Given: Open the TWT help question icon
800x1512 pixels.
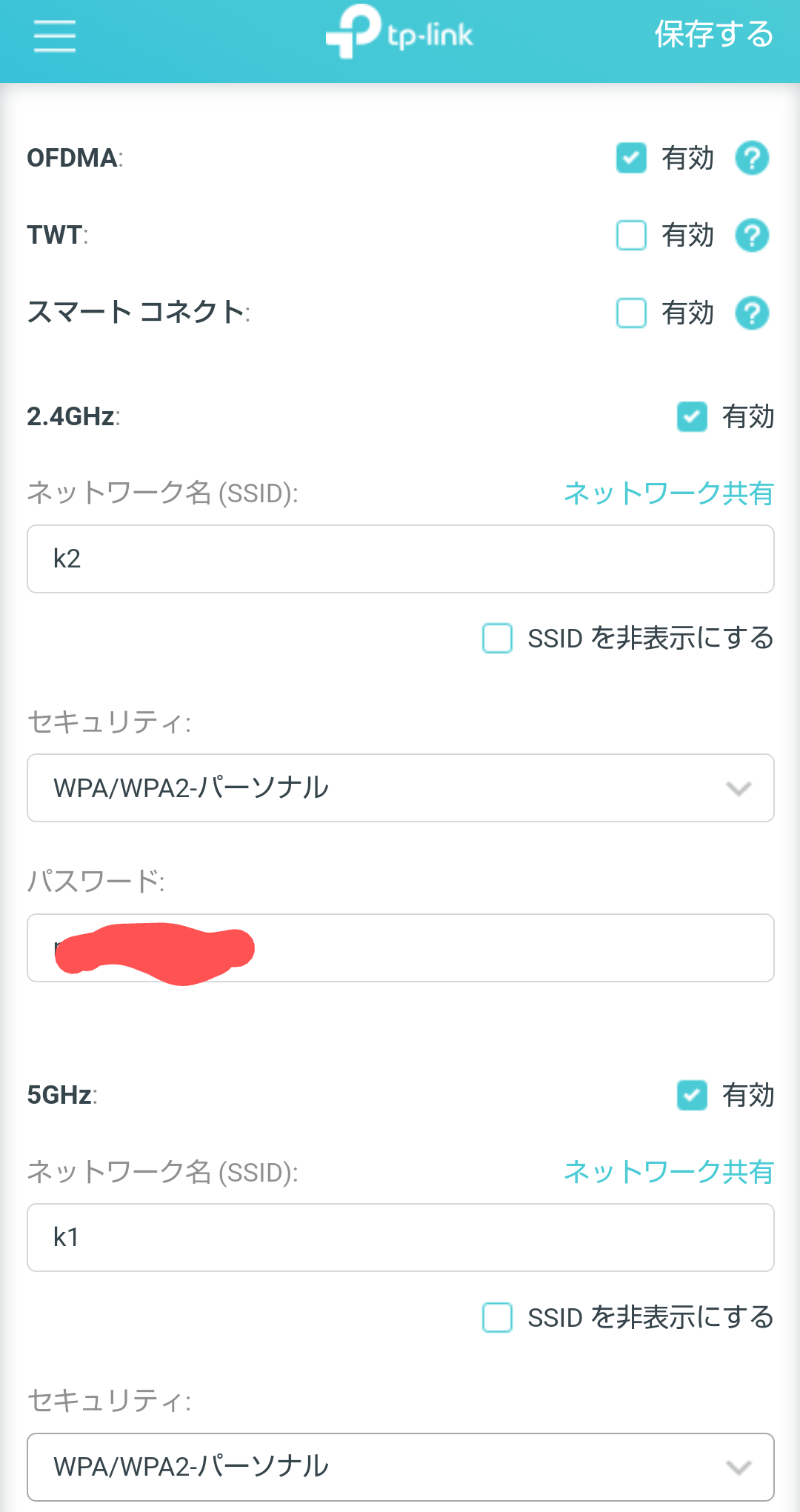Looking at the screenshot, I should [752, 236].
